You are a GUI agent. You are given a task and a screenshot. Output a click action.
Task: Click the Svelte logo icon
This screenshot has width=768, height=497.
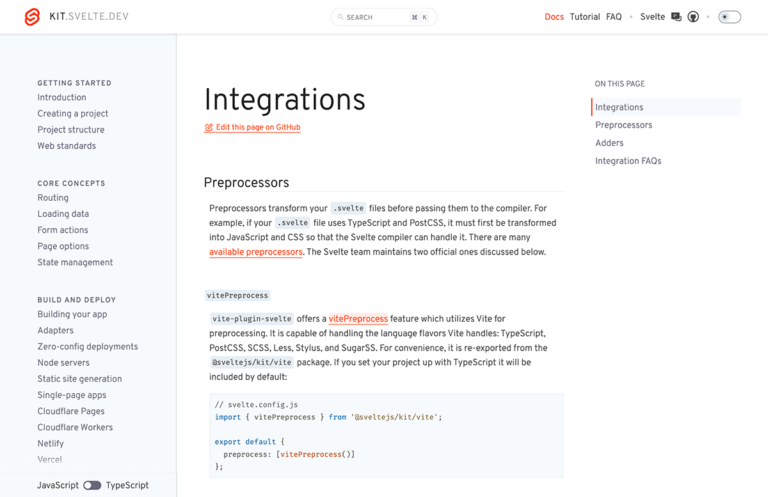(x=32, y=17)
